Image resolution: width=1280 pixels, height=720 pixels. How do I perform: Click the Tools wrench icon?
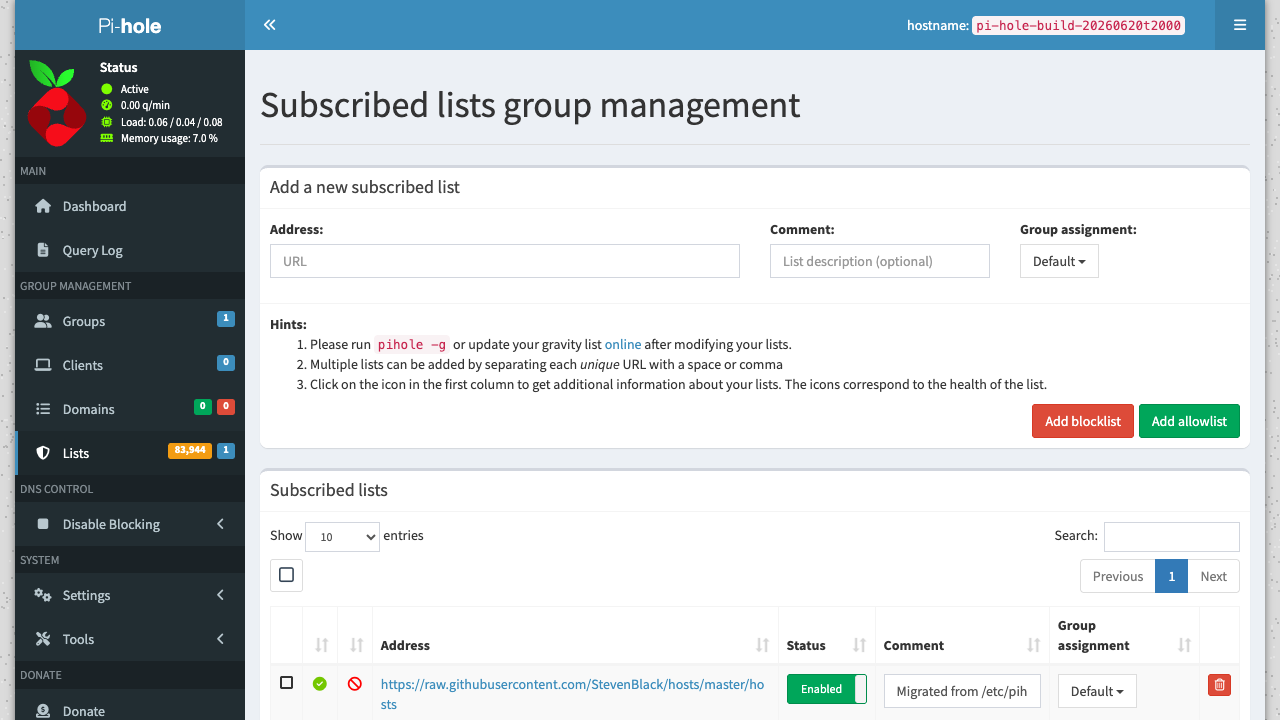43,639
